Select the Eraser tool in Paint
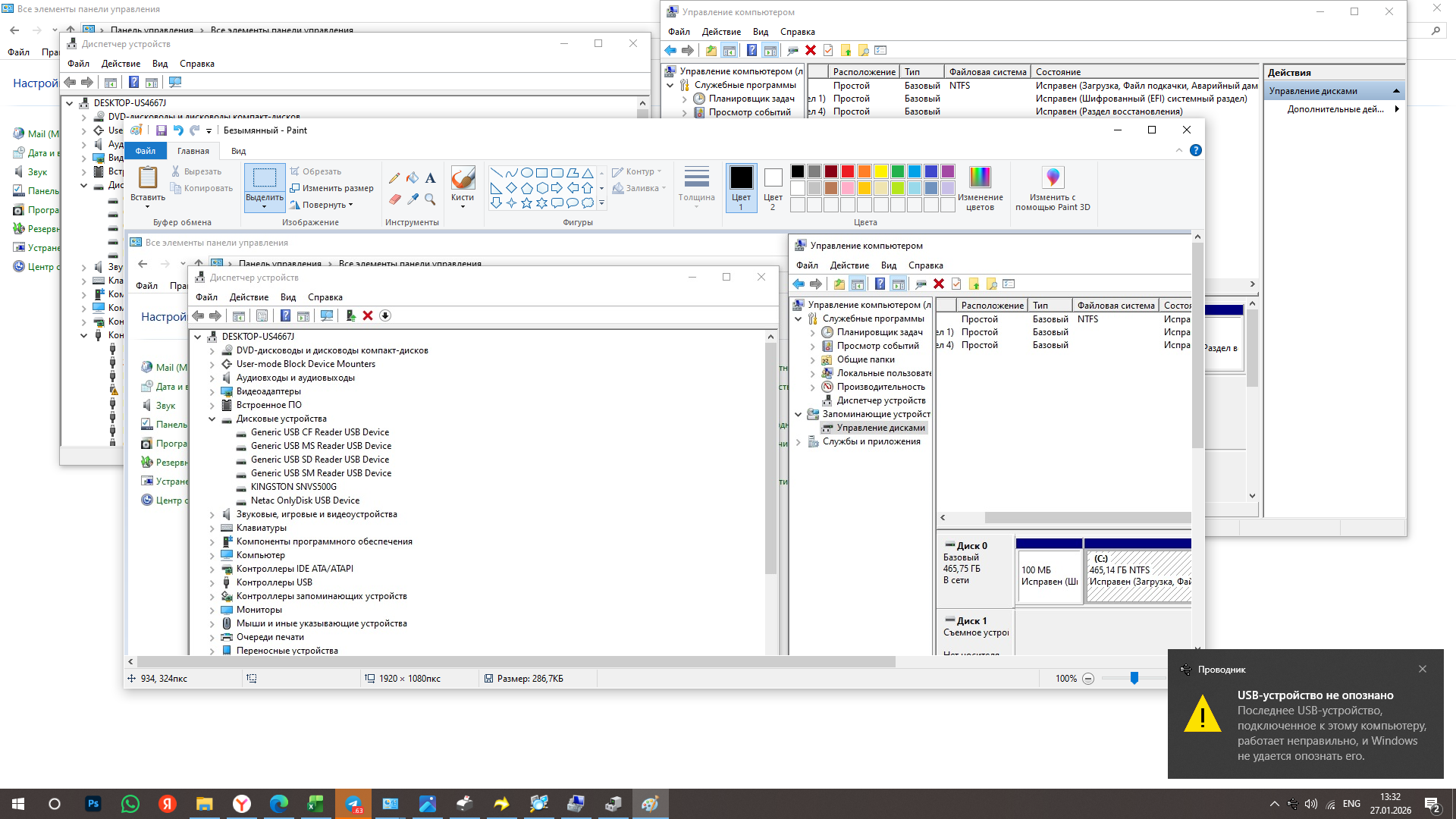The width and height of the screenshot is (1456, 819). [x=394, y=199]
